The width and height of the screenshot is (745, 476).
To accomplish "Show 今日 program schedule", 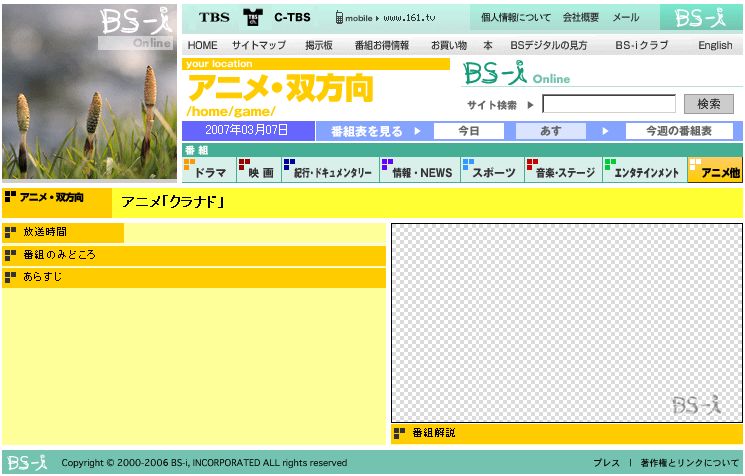I will coord(469,131).
